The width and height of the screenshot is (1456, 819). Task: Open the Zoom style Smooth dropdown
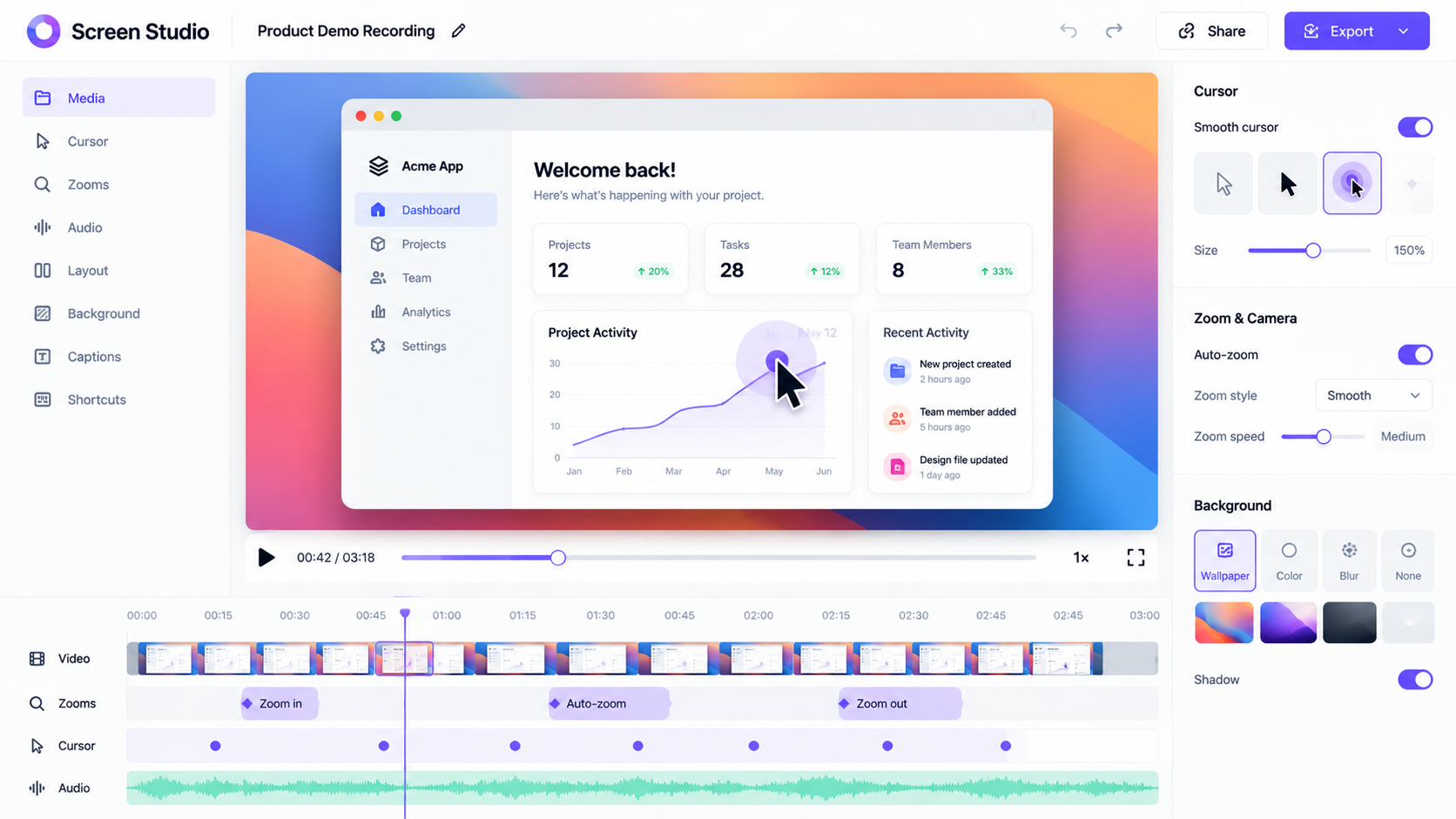tap(1373, 395)
